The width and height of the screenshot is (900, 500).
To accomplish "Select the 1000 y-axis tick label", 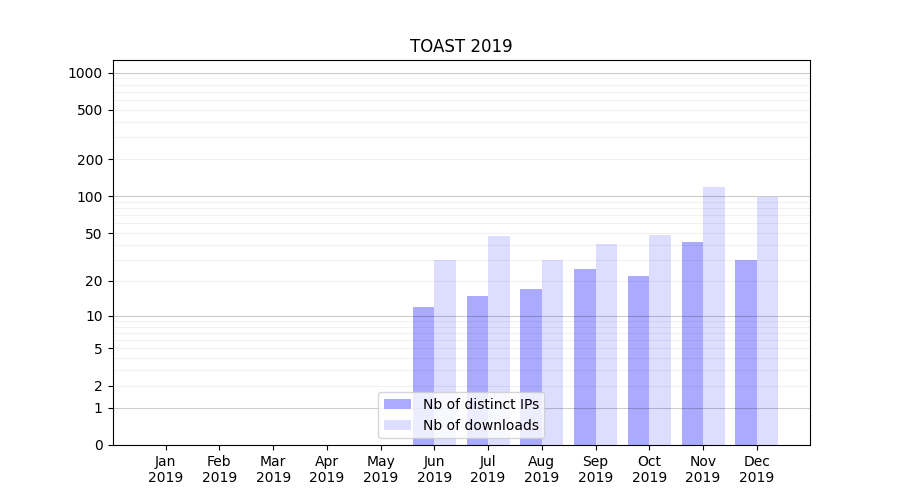I will point(85,73).
